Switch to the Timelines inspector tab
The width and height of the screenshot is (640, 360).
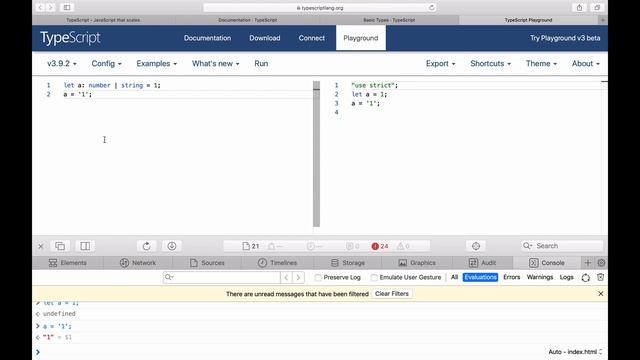[x=277, y=263]
